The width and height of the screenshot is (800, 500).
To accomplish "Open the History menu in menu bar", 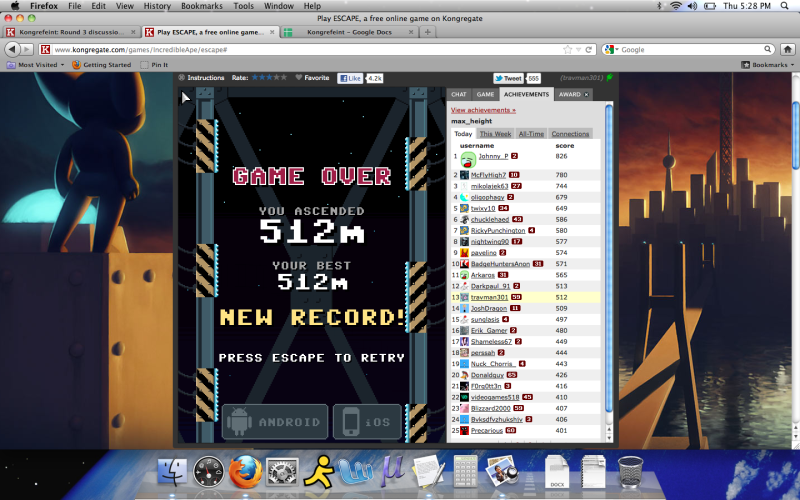I will click(x=157, y=6).
